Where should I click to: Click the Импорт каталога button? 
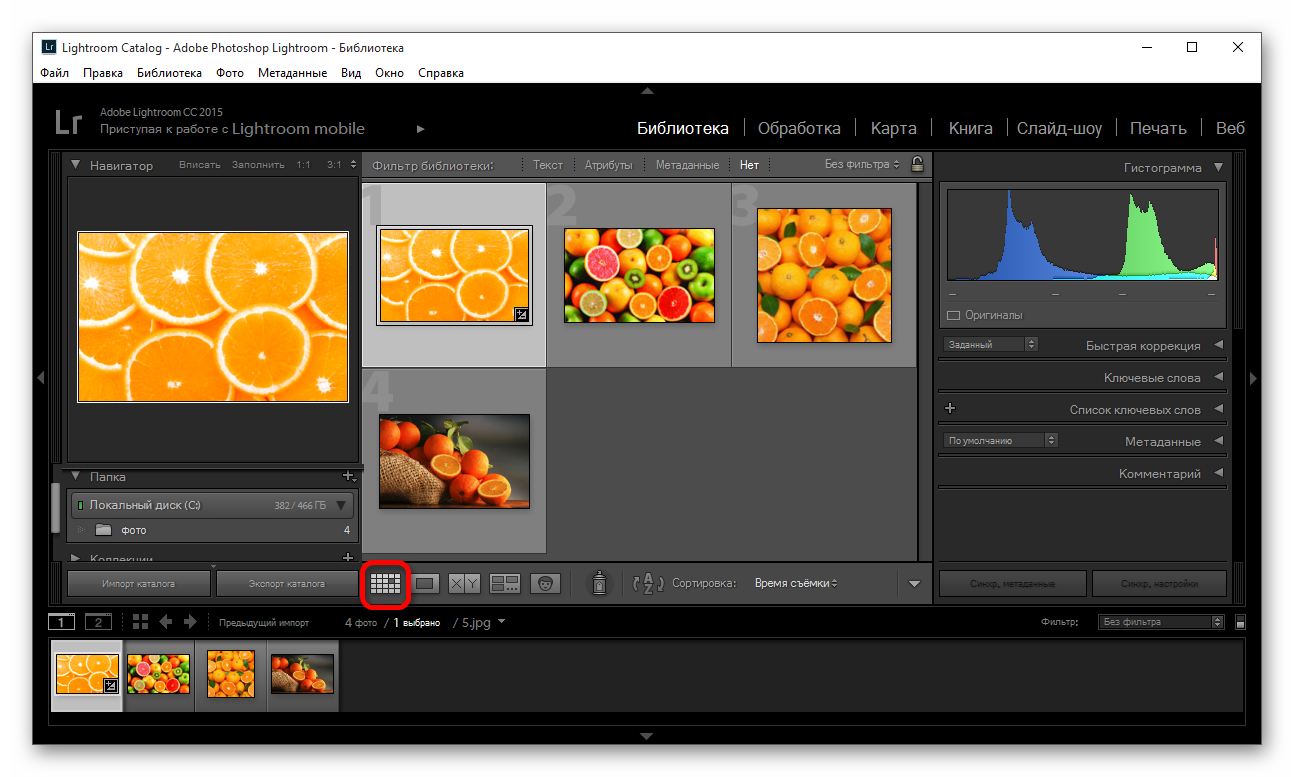click(139, 583)
